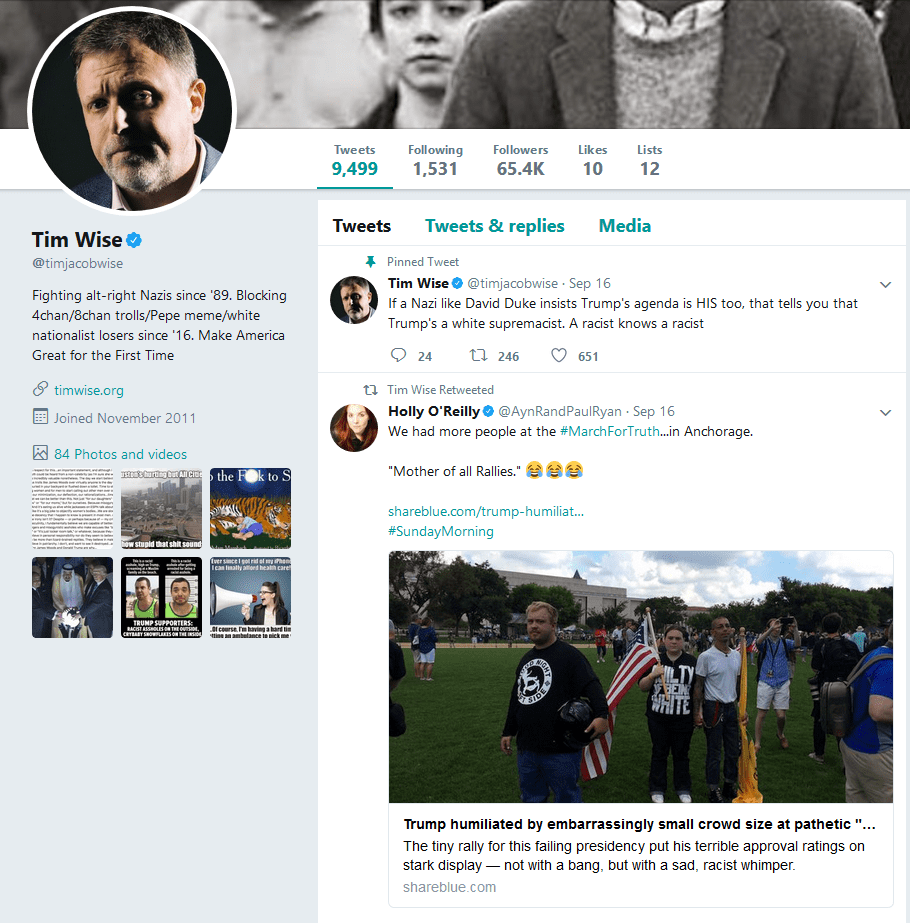
Task: Open the megaphone woman media thumbnail
Action: pyautogui.click(x=250, y=597)
